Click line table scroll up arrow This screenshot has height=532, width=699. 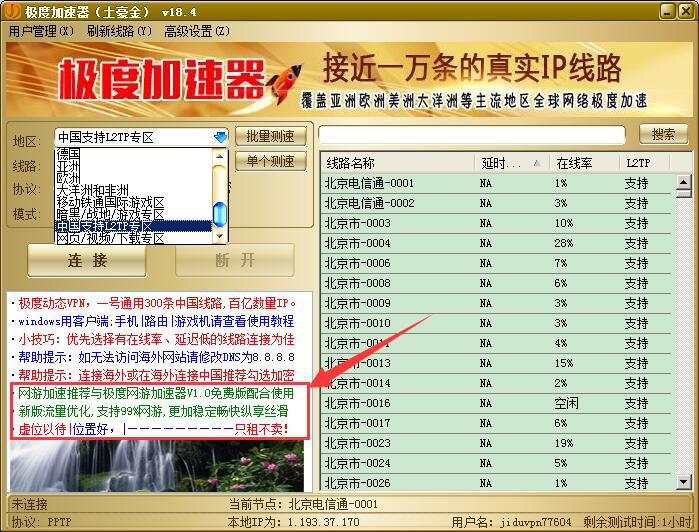coord(684,181)
